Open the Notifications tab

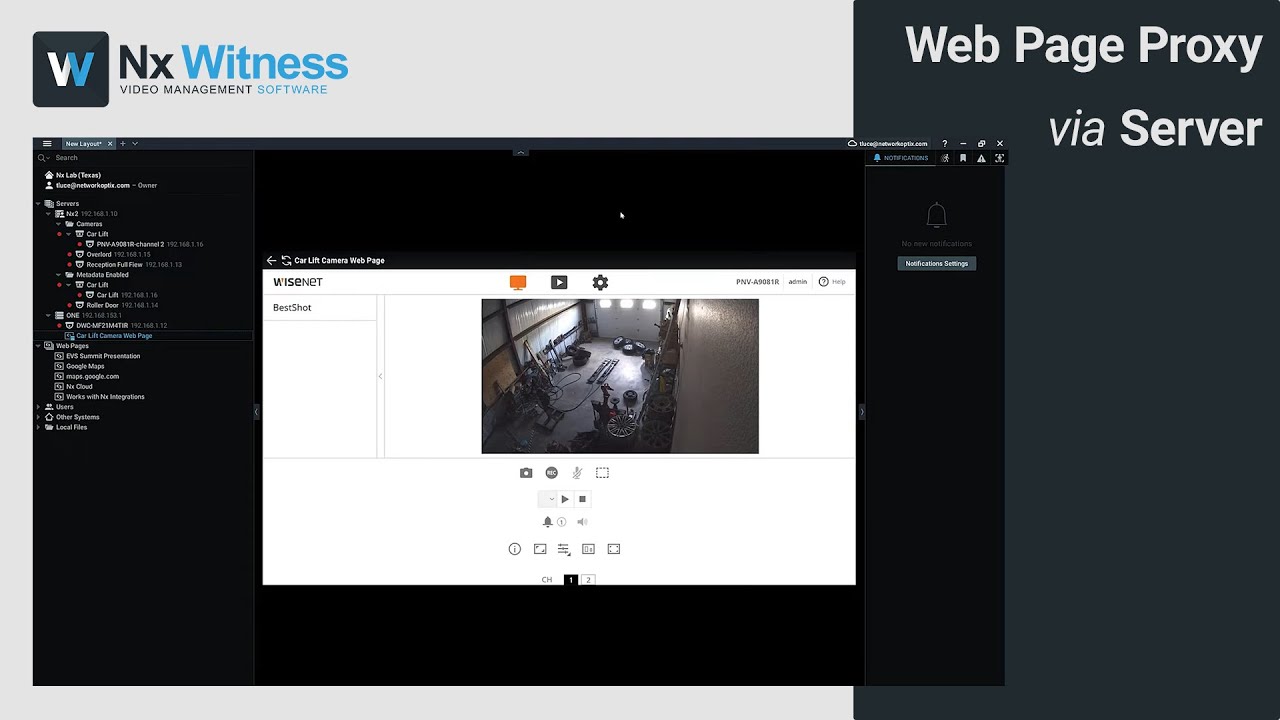pos(901,158)
